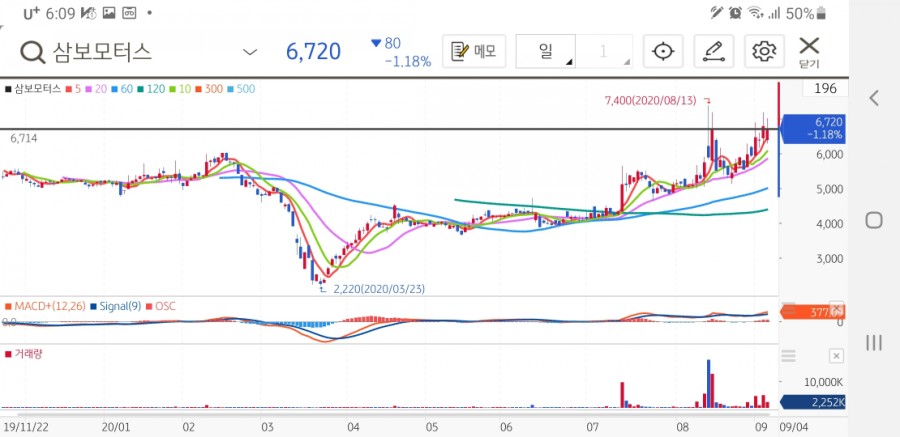
Task: Tap the 6,720 current price text
Action: [x=313, y=52]
